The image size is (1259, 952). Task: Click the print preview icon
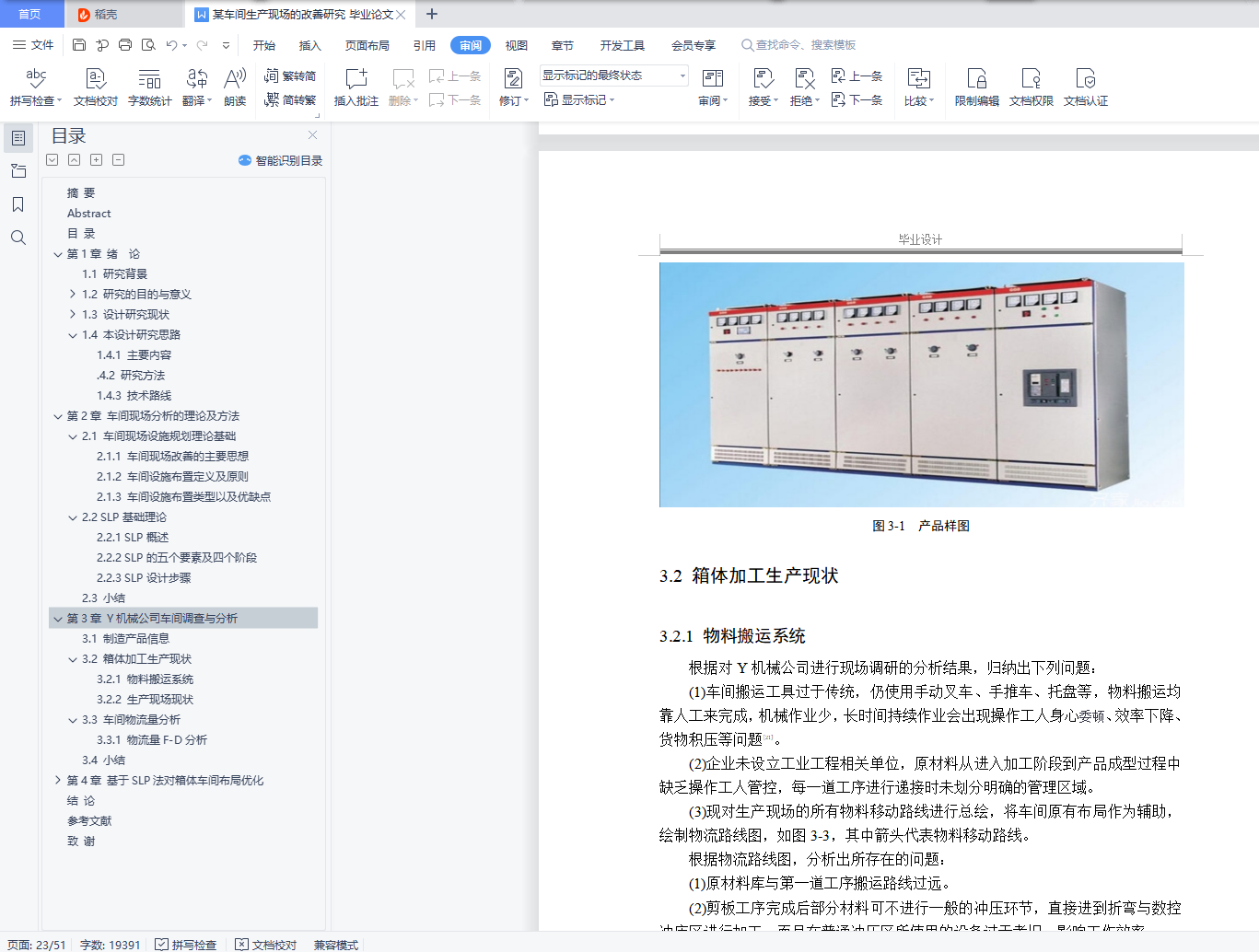148,45
